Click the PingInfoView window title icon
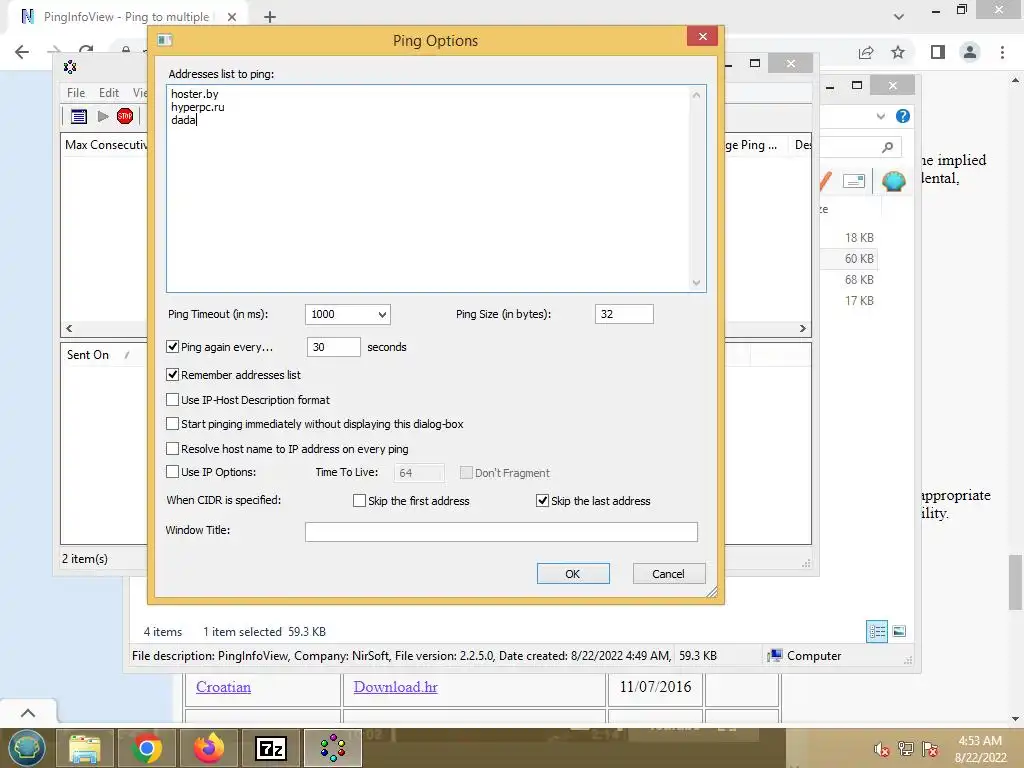The height and width of the screenshot is (768, 1024). coord(70,67)
